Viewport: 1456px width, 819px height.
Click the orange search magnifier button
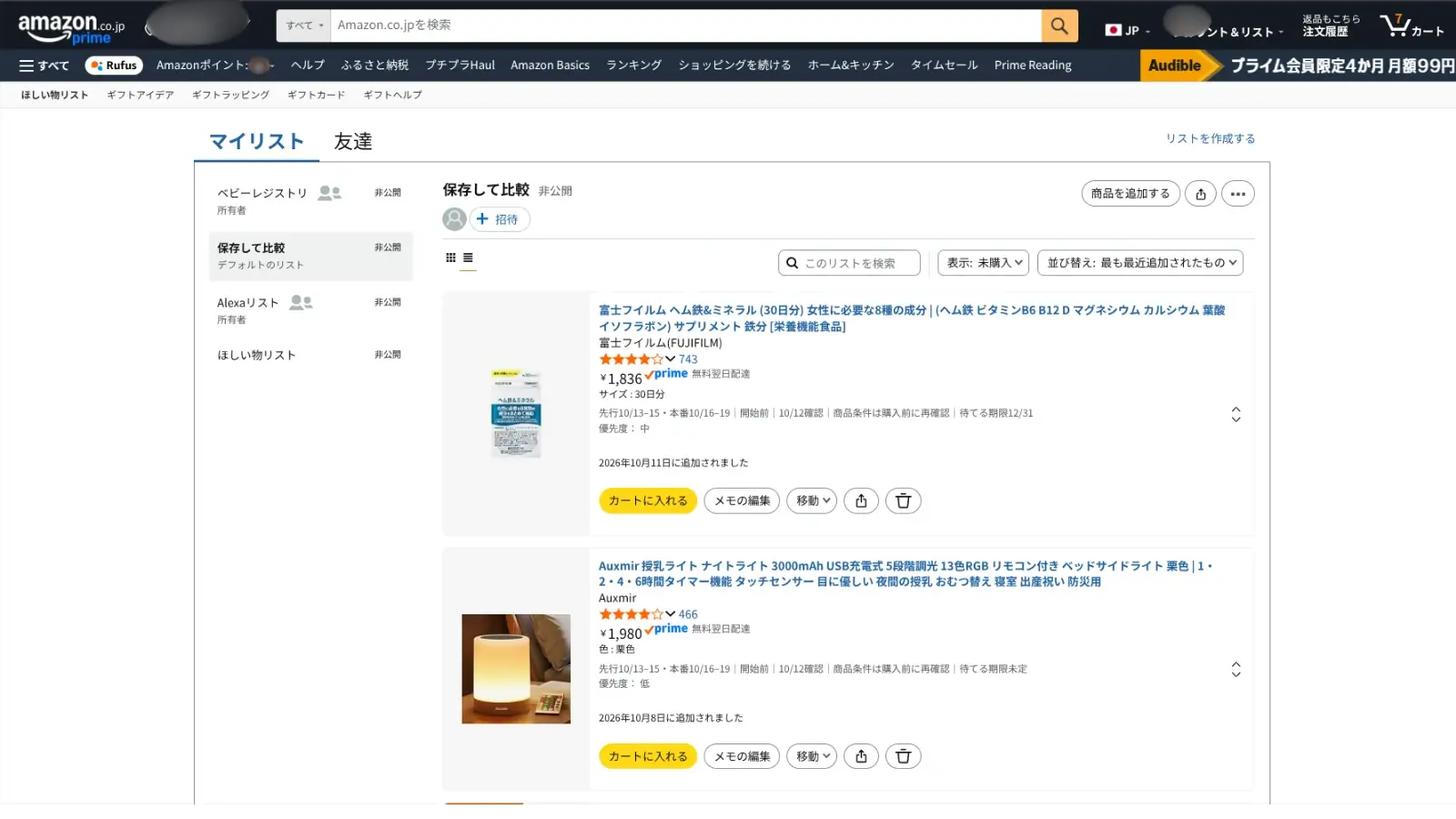tap(1059, 25)
